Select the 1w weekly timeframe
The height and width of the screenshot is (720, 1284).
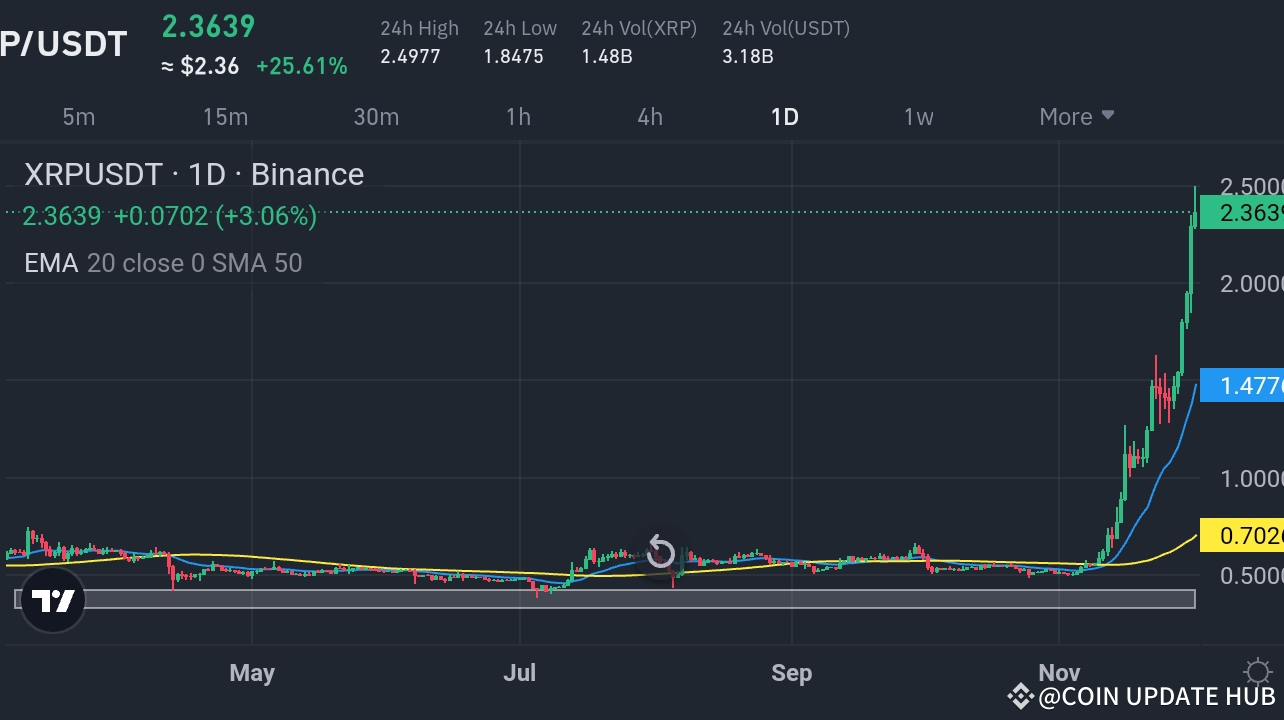point(918,116)
